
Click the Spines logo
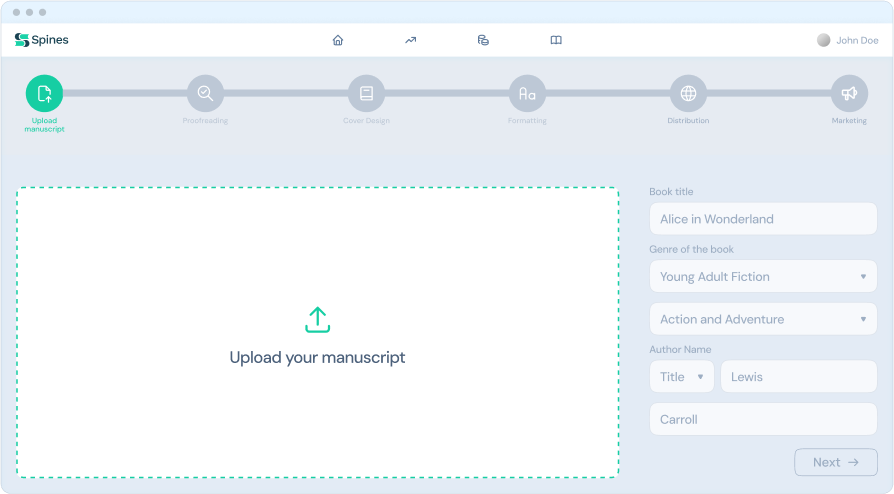point(42,40)
